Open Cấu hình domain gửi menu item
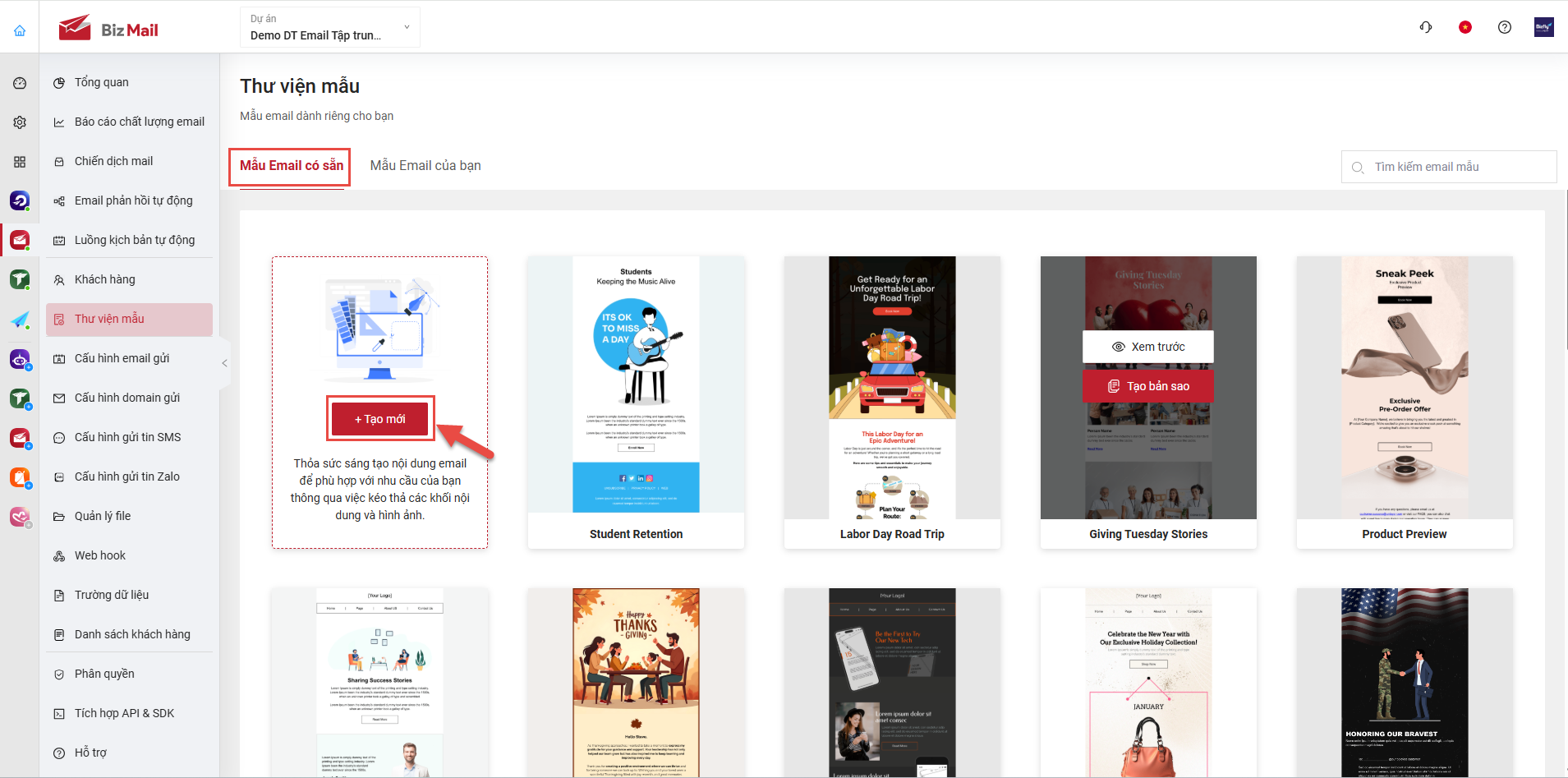The width and height of the screenshot is (1568, 778). (126, 398)
